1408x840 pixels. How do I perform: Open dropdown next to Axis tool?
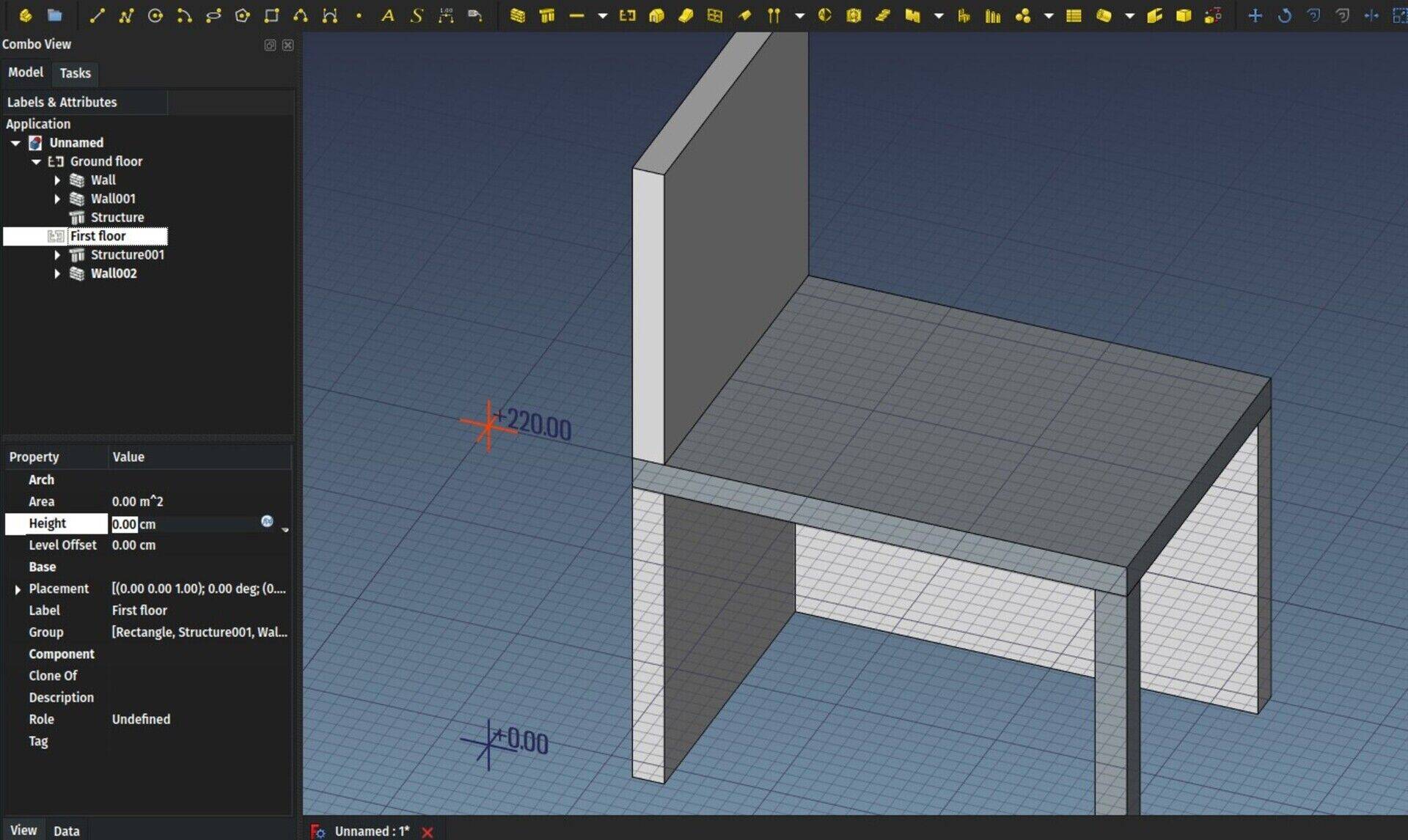pyautogui.click(x=799, y=15)
